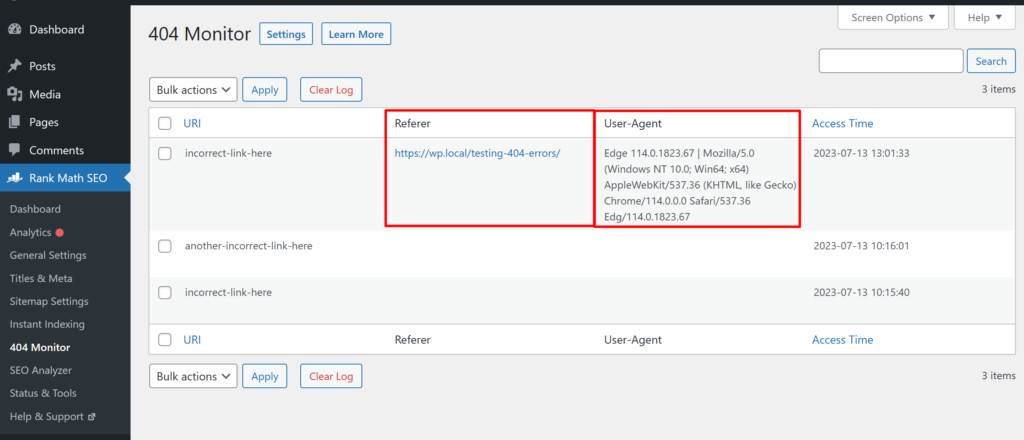Open the wp.local/testing-404-errors referer link
Viewport: 1024px width, 440px height.
pos(477,153)
